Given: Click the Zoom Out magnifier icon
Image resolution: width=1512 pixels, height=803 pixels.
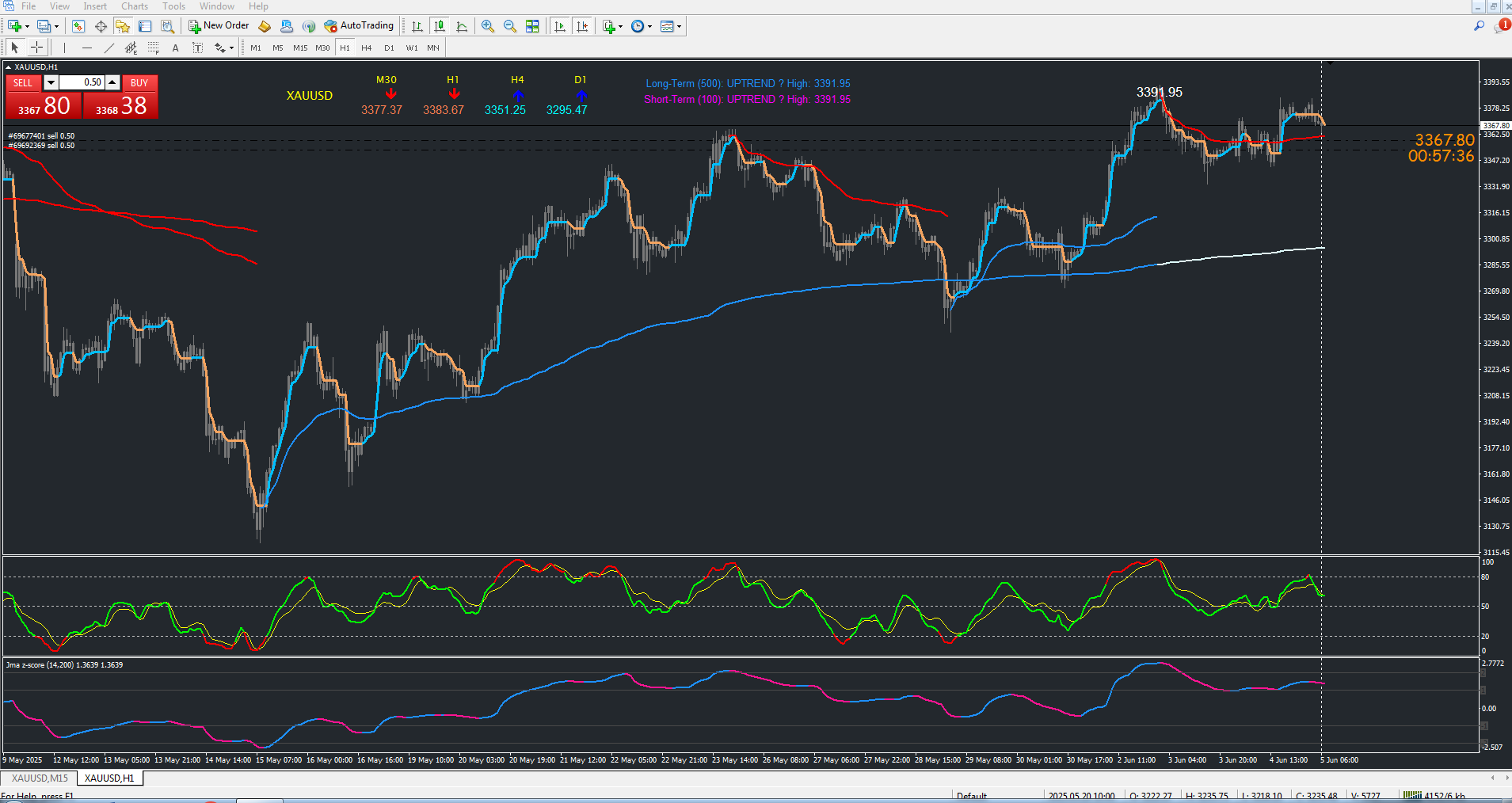Looking at the screenshot, I should coord(510,26).
